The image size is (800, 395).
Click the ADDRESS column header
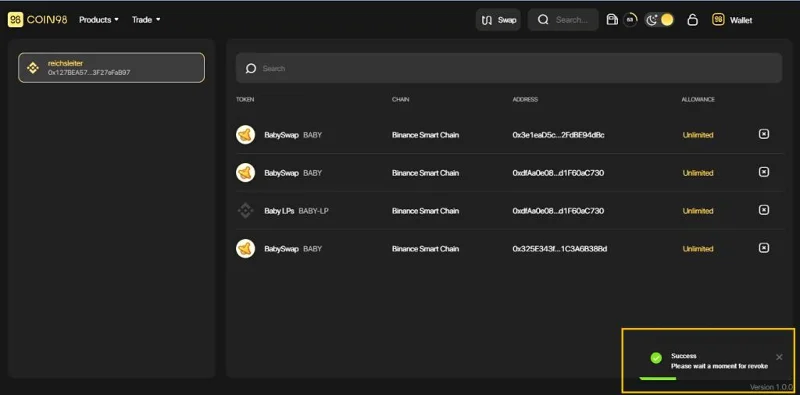click(x=525, y=100)
